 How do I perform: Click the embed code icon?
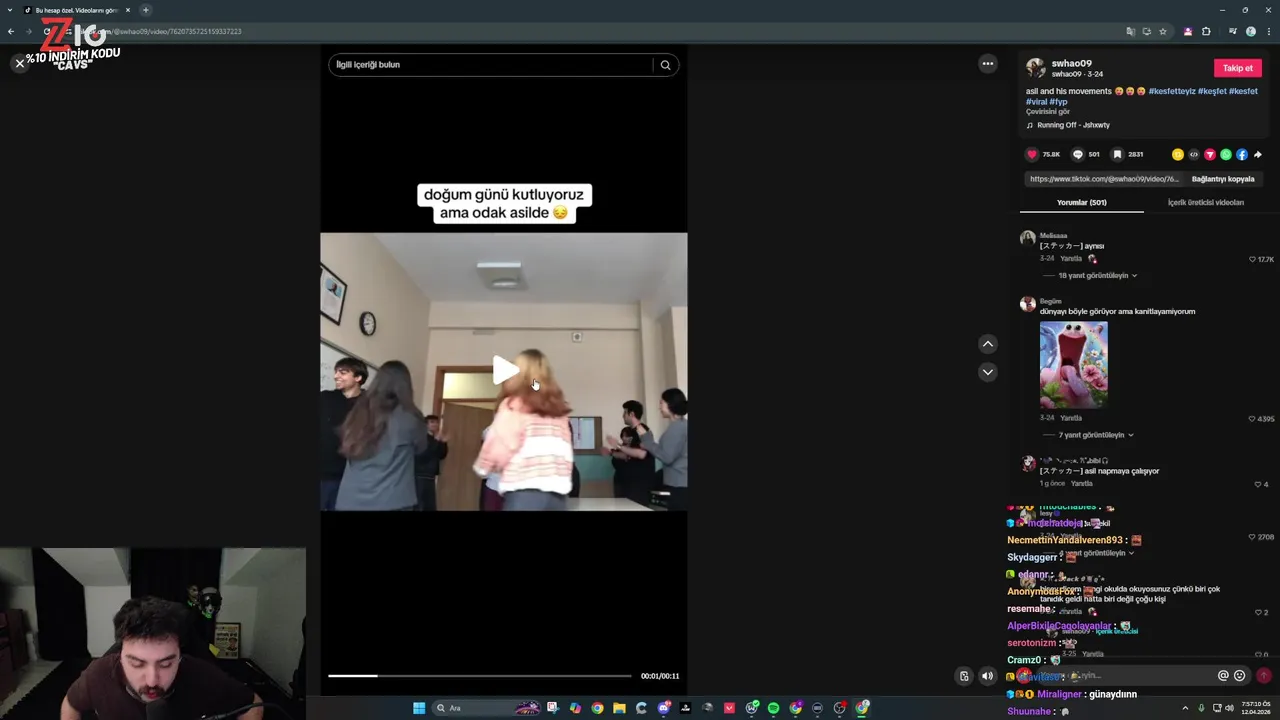[1194, 155]
